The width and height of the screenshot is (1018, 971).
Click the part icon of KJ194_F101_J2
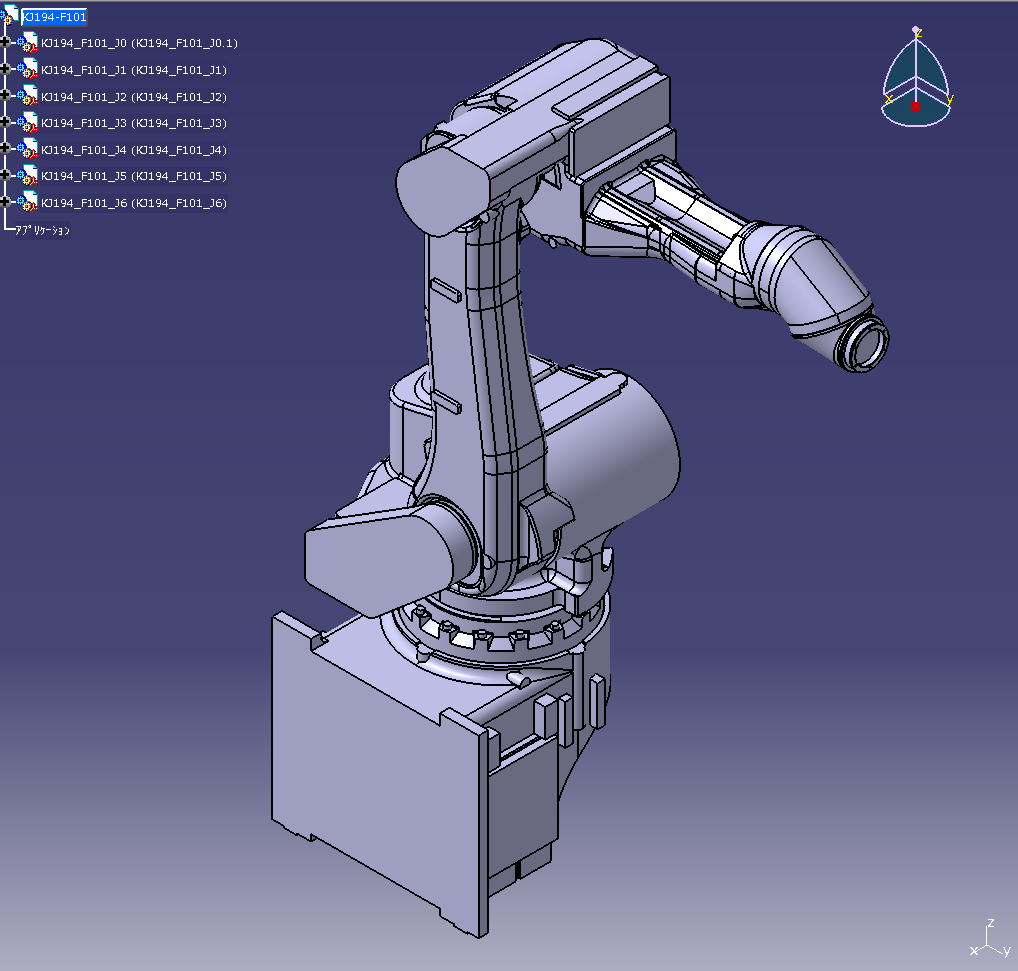point(27,95)
